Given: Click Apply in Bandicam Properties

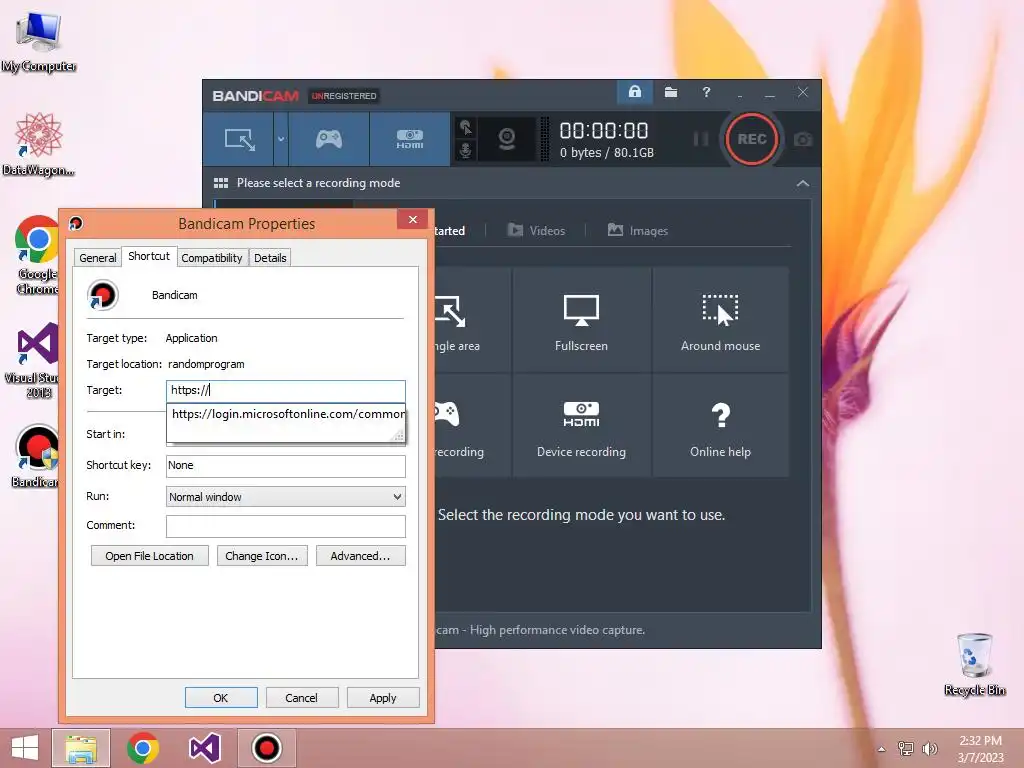Looking at the screenshot, I should [383, 697].
